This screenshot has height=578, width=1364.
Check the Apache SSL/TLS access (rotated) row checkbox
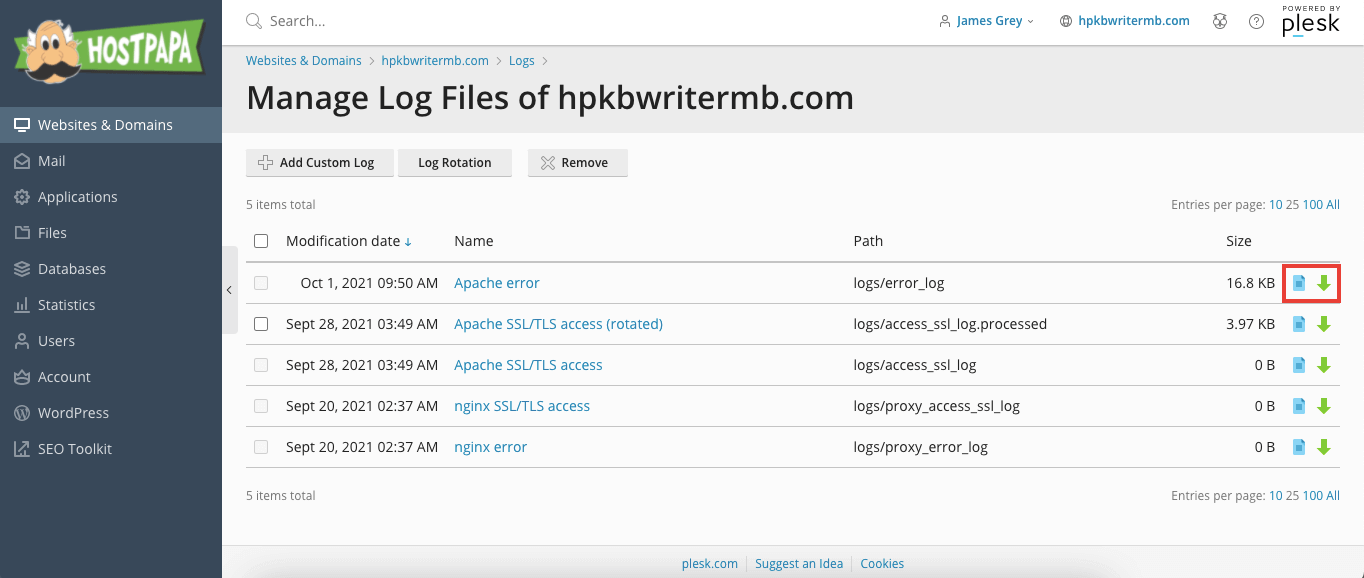pyautogui.click(x=261, y=324)
